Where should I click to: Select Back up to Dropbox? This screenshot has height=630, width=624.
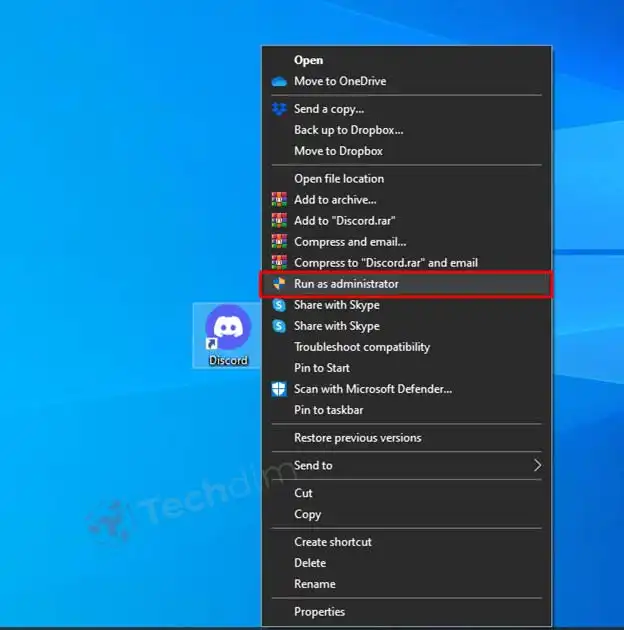point(348,130)
